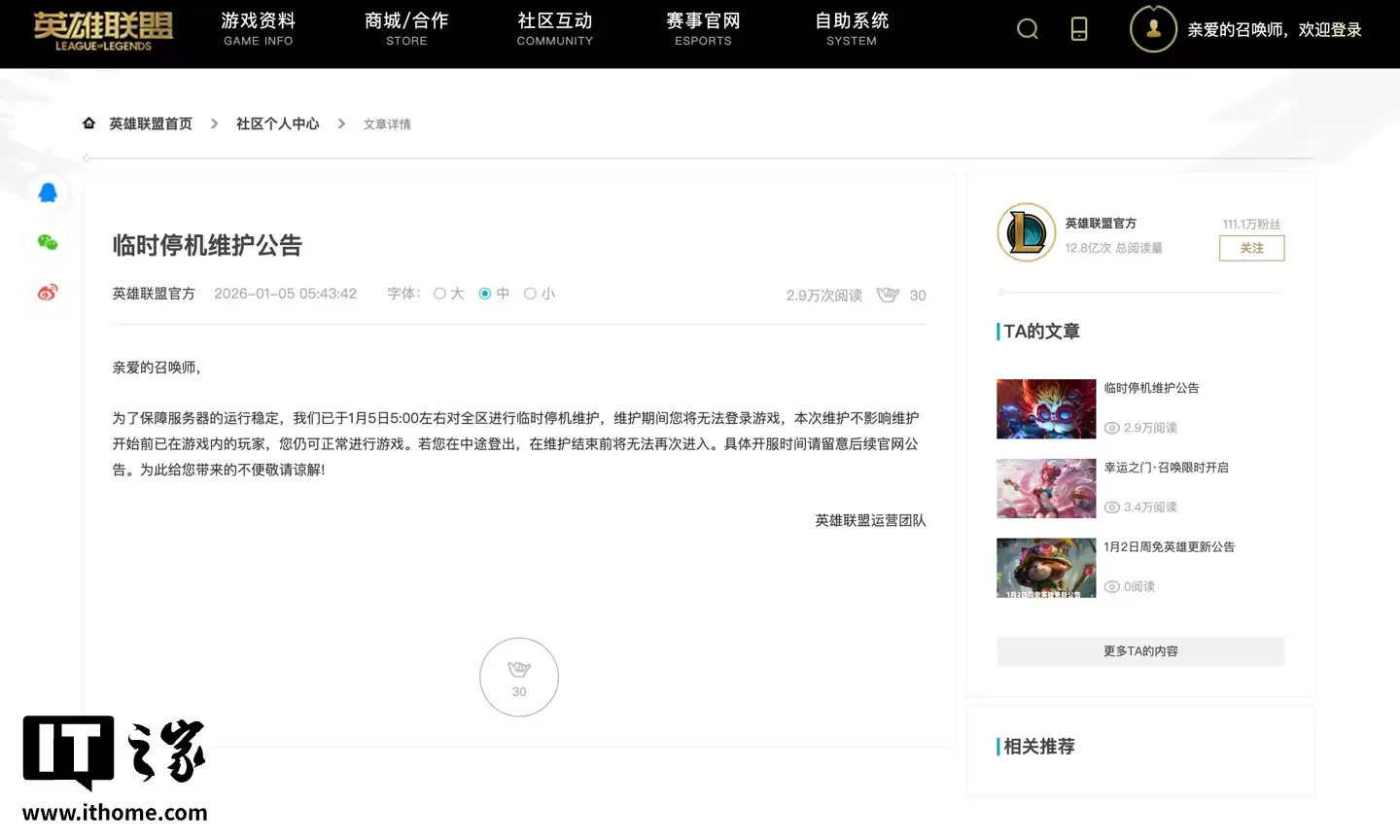This screenshot has width=1400, height=840.
Task: Click the 更多TA的内容 button
Action: click(x=1139, y=650)
